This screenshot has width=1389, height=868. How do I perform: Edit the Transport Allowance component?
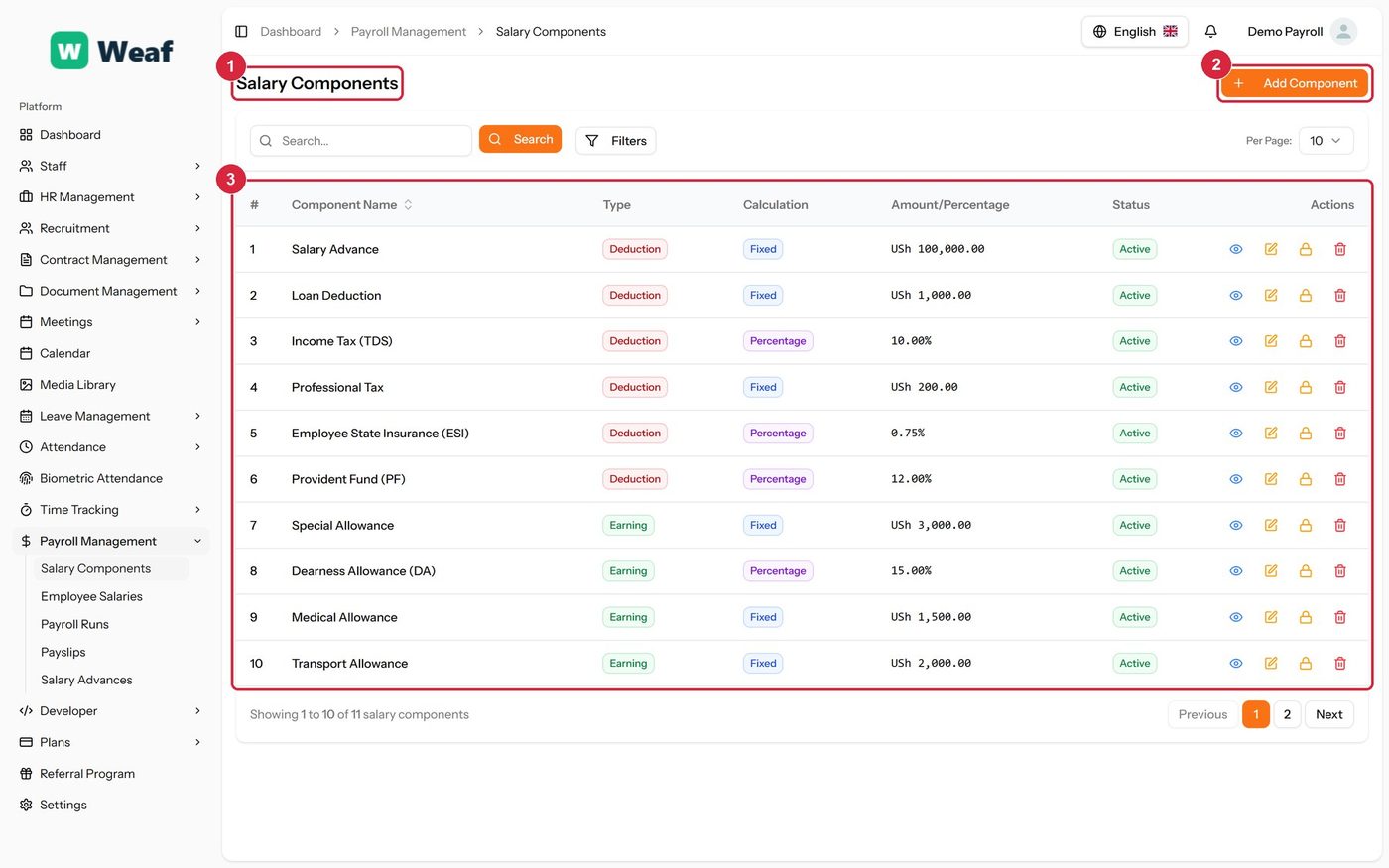click(1271, 664)
